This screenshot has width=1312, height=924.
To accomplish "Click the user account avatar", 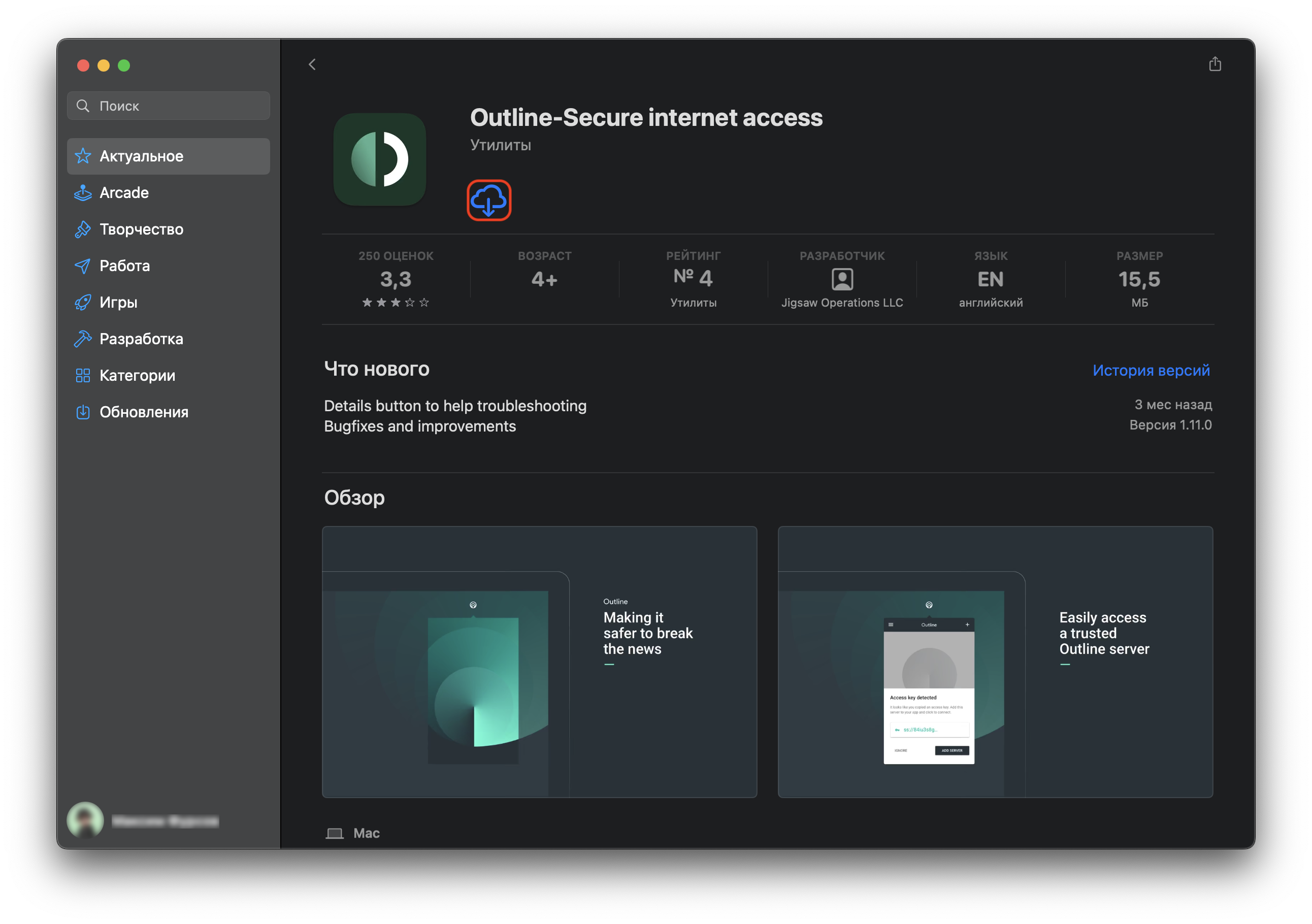I will point(85,820).
